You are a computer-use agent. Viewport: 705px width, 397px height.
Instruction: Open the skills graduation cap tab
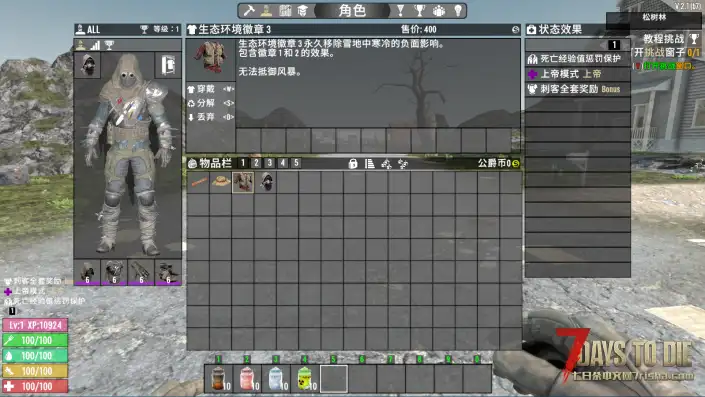click(x=303, y=10)
